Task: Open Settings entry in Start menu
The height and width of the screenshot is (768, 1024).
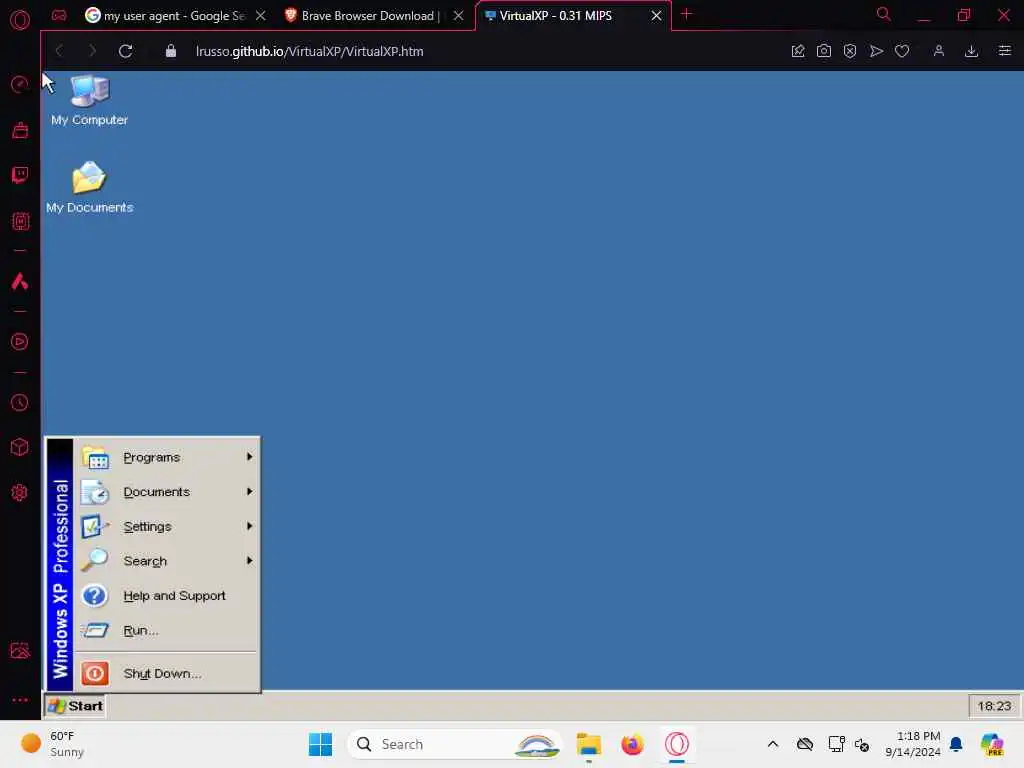Action: [167, 526]
